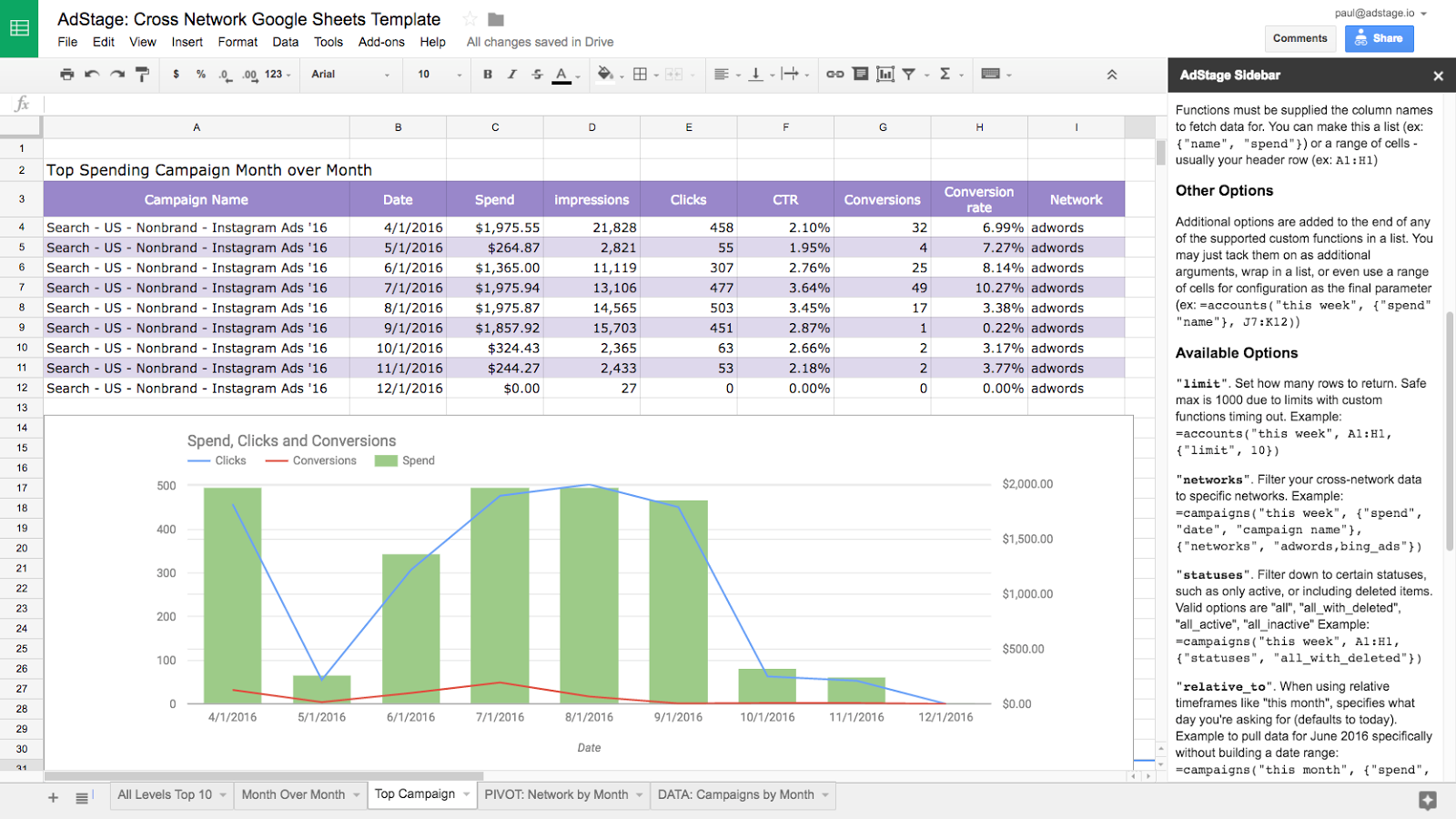Open the Comments button

pyautogui.click(x=1299, y=38)
